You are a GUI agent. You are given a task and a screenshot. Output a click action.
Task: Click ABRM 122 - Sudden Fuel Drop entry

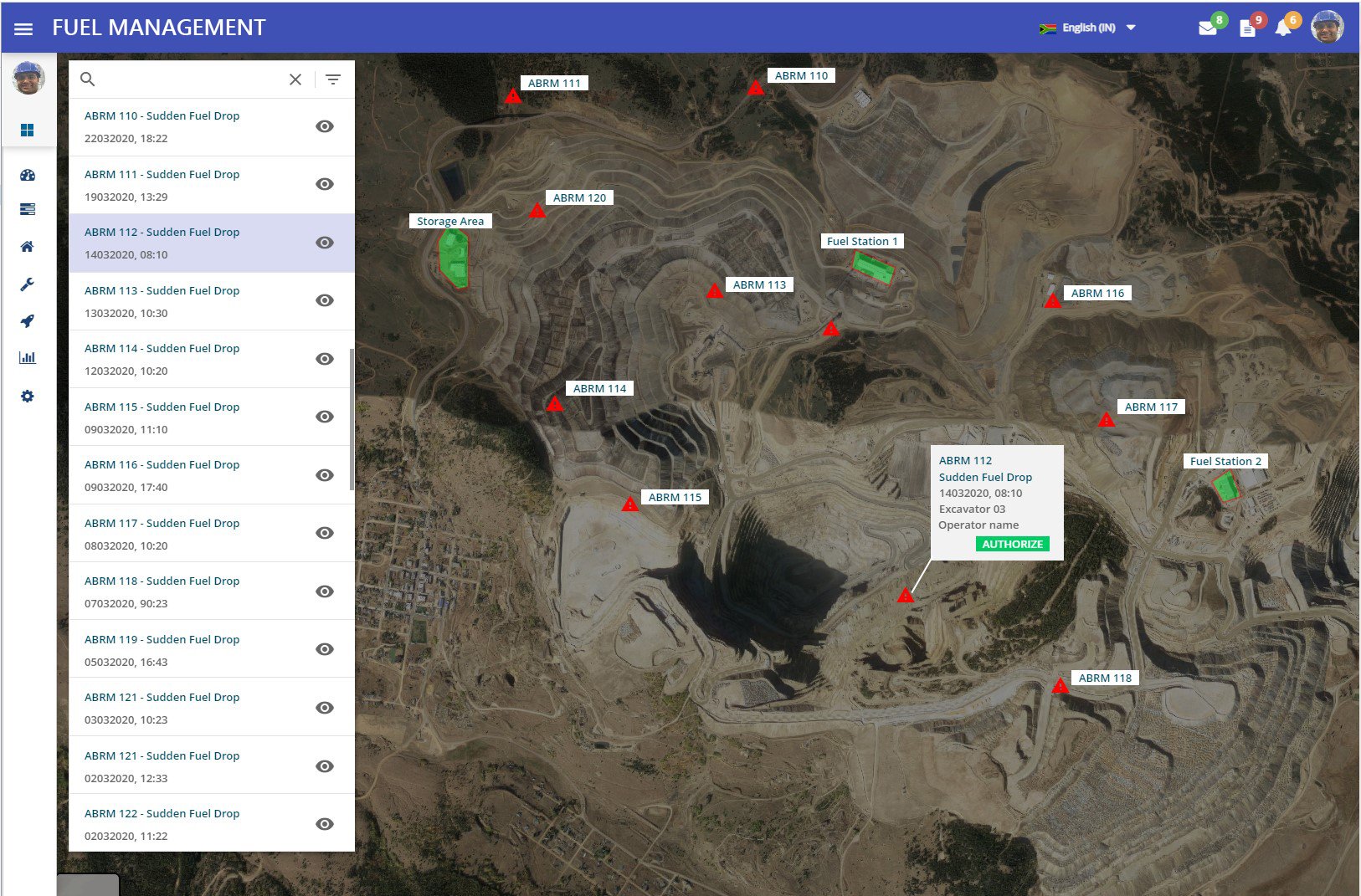click(x=212, y=823)
